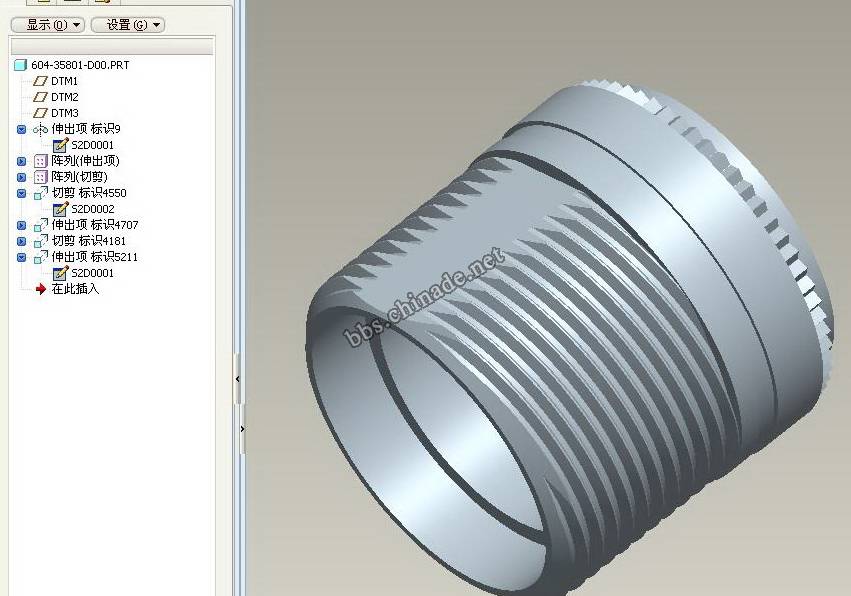This screenshot has height=596, width=851.
Task: Click the extrude icon of 伸出项 标识4707
Action: pos(40,225)
